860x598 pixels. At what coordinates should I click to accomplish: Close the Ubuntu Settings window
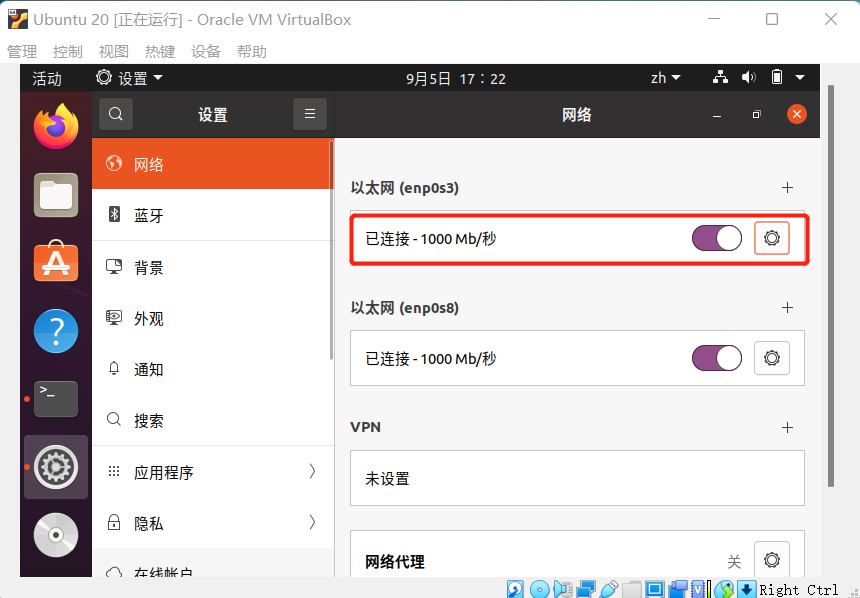pos(796,114)
